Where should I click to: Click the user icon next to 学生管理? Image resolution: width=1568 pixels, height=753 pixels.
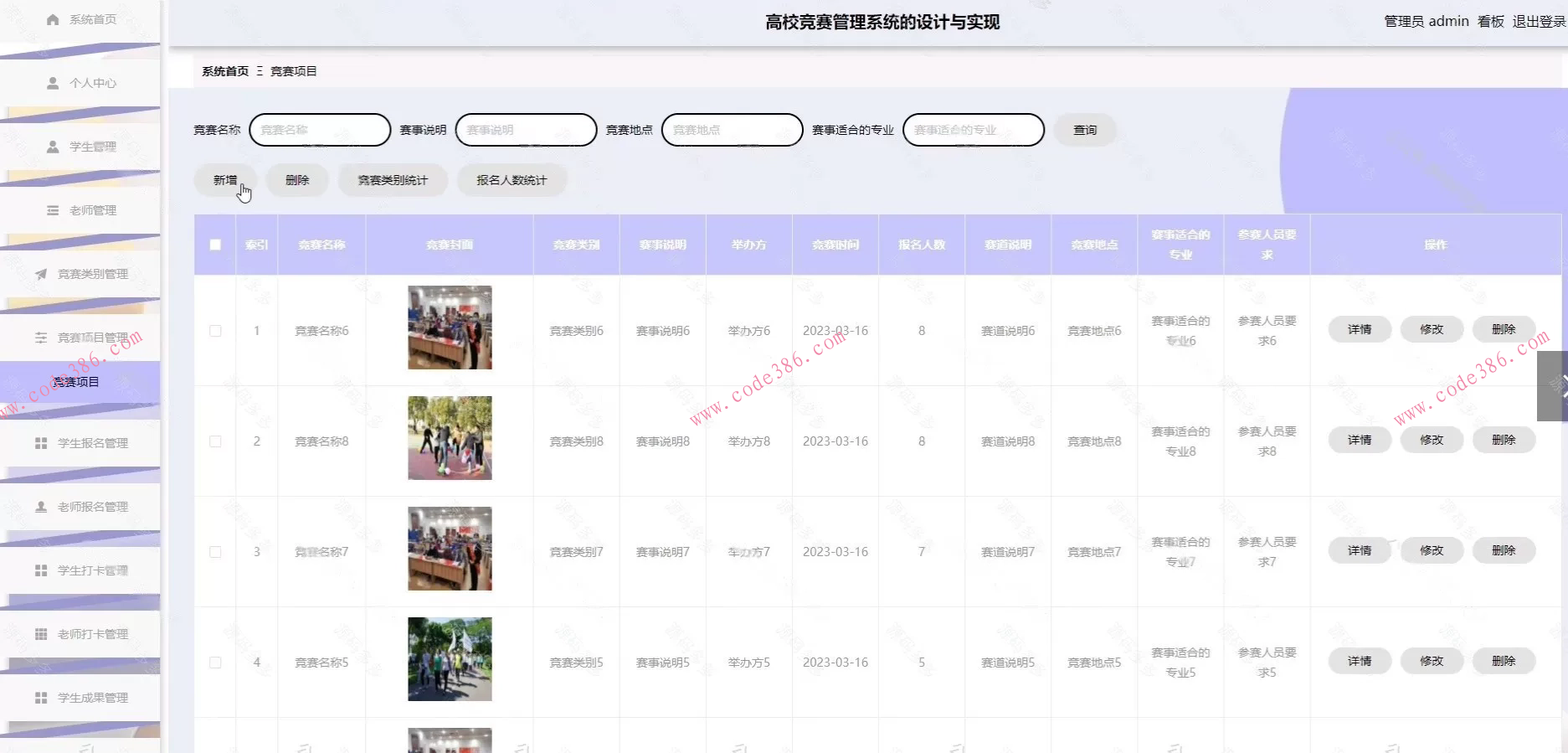[53, 147]
